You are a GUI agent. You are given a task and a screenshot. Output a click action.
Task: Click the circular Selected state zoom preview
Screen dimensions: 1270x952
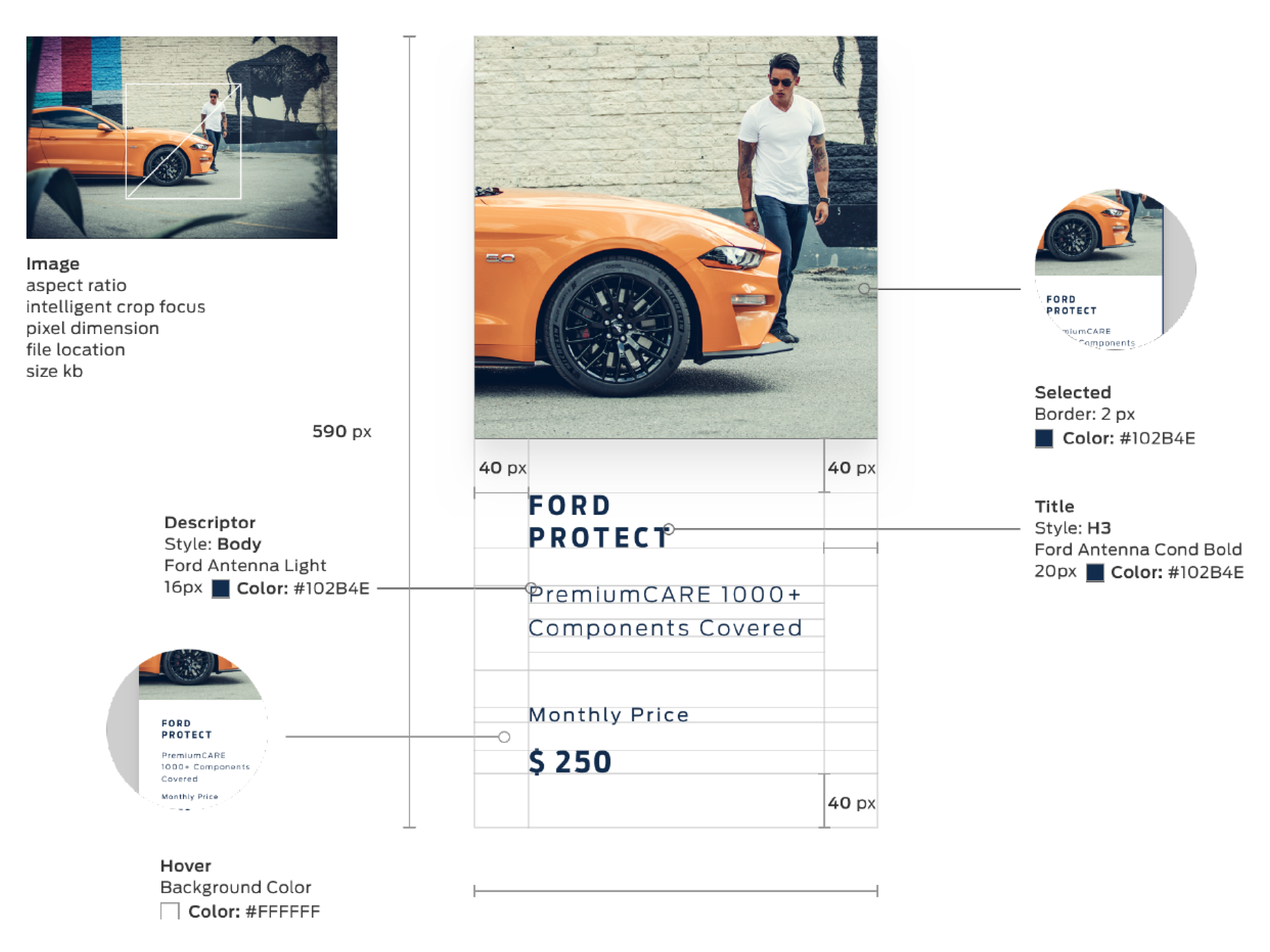1115,269
